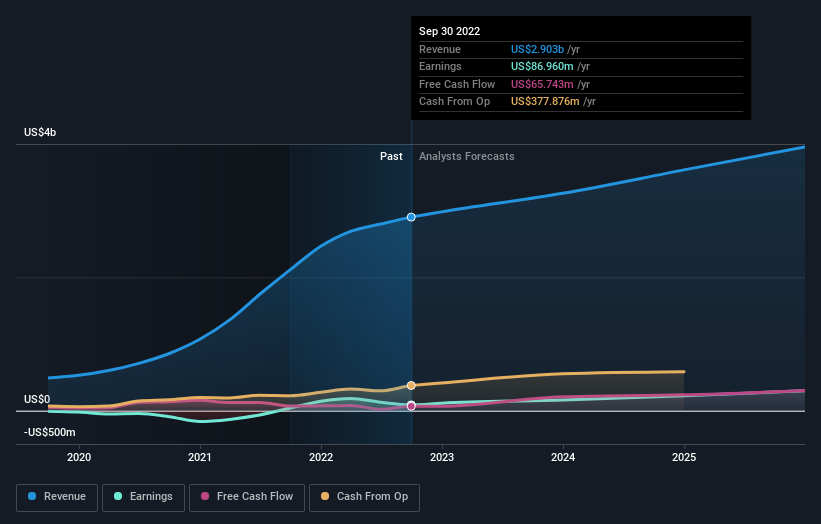Screen dimensions: 821x524
Task: Click the pink Free Cash Flow data point
Action: pos(411,406)
